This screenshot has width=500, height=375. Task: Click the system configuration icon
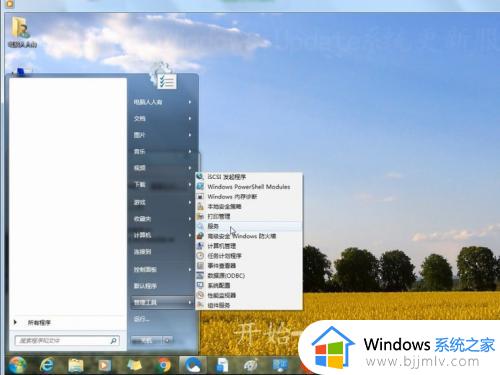click(200, 285)
